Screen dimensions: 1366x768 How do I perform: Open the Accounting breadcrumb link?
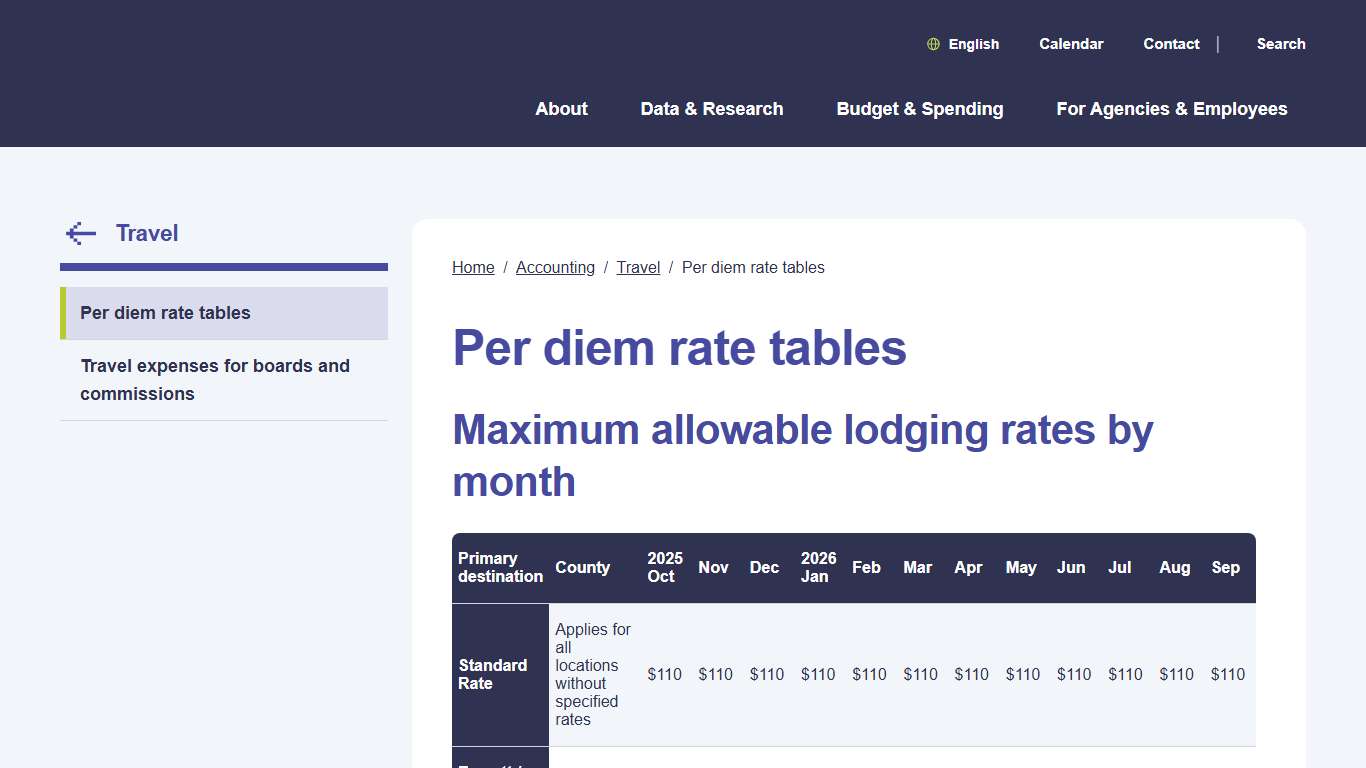(555, 267)
